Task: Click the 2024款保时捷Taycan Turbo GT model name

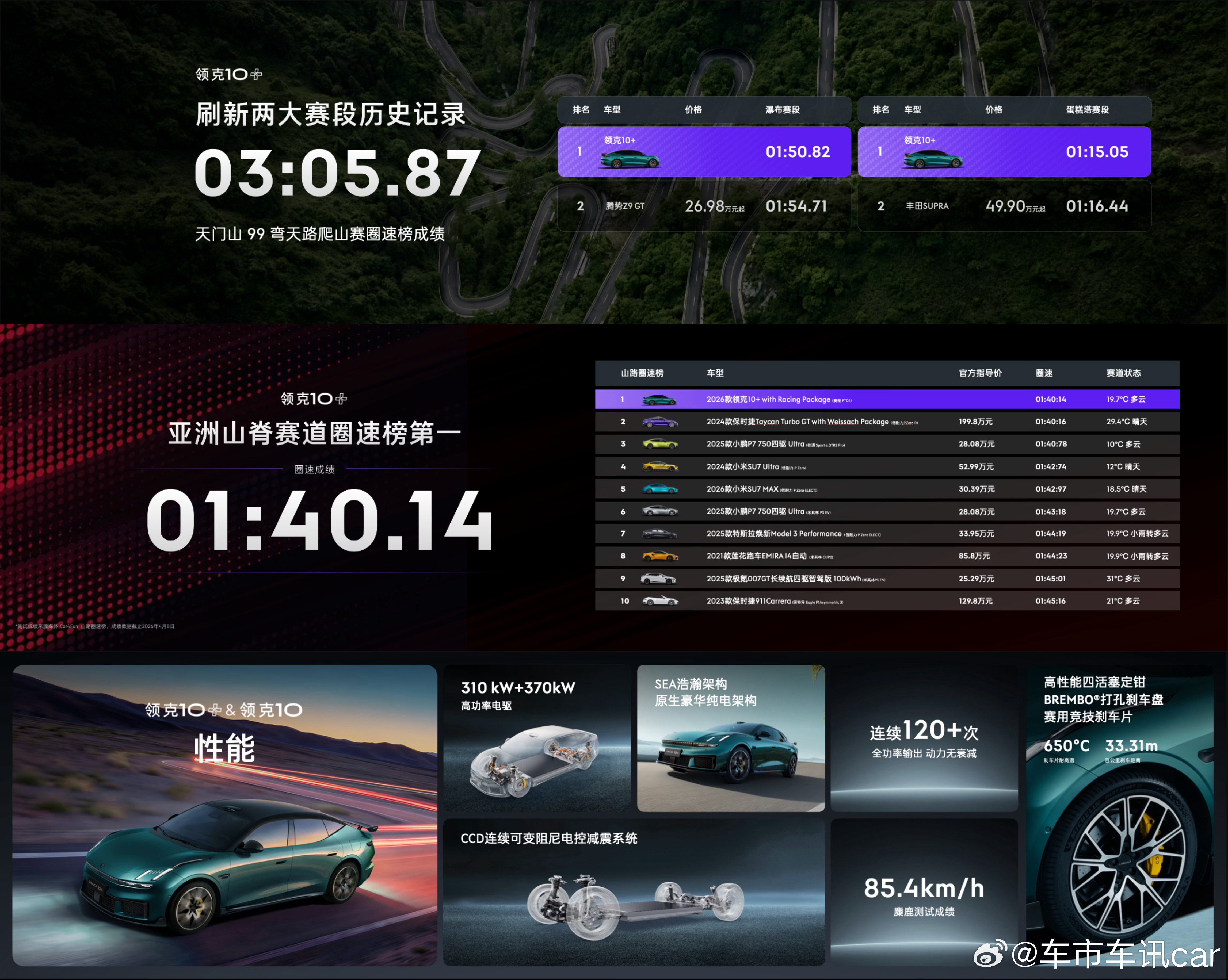Action: [x=798, y=422]
